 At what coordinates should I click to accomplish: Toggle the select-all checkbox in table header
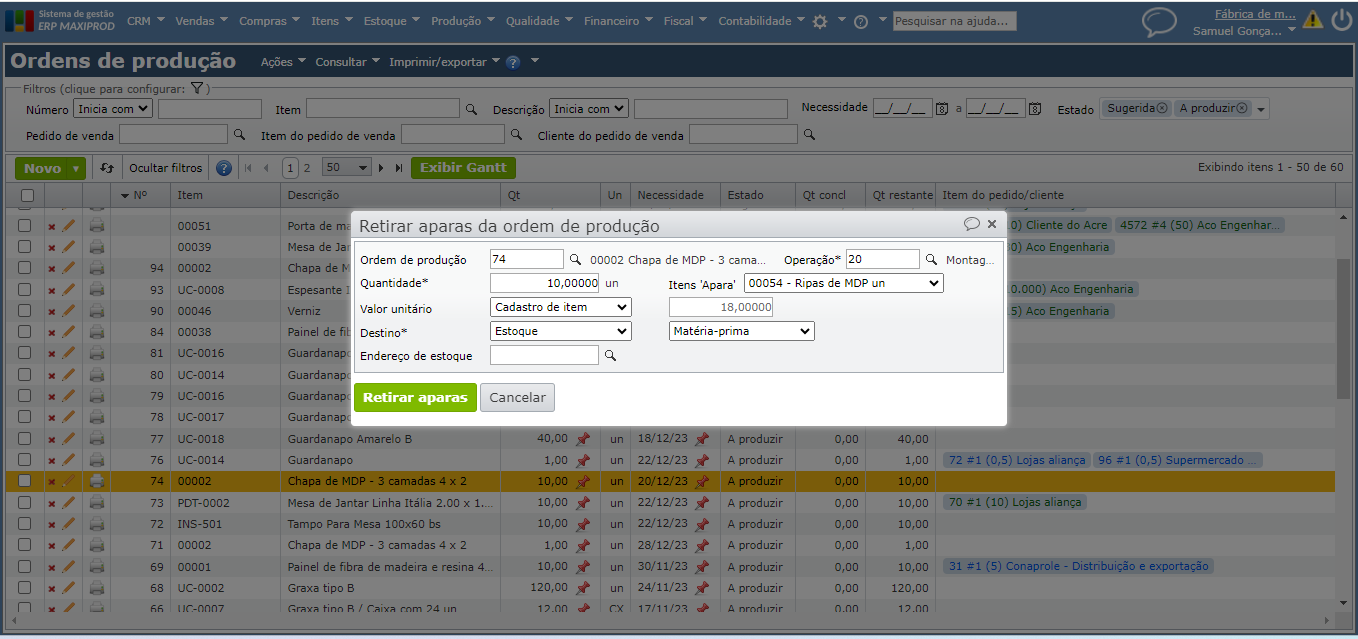[27, 195]
